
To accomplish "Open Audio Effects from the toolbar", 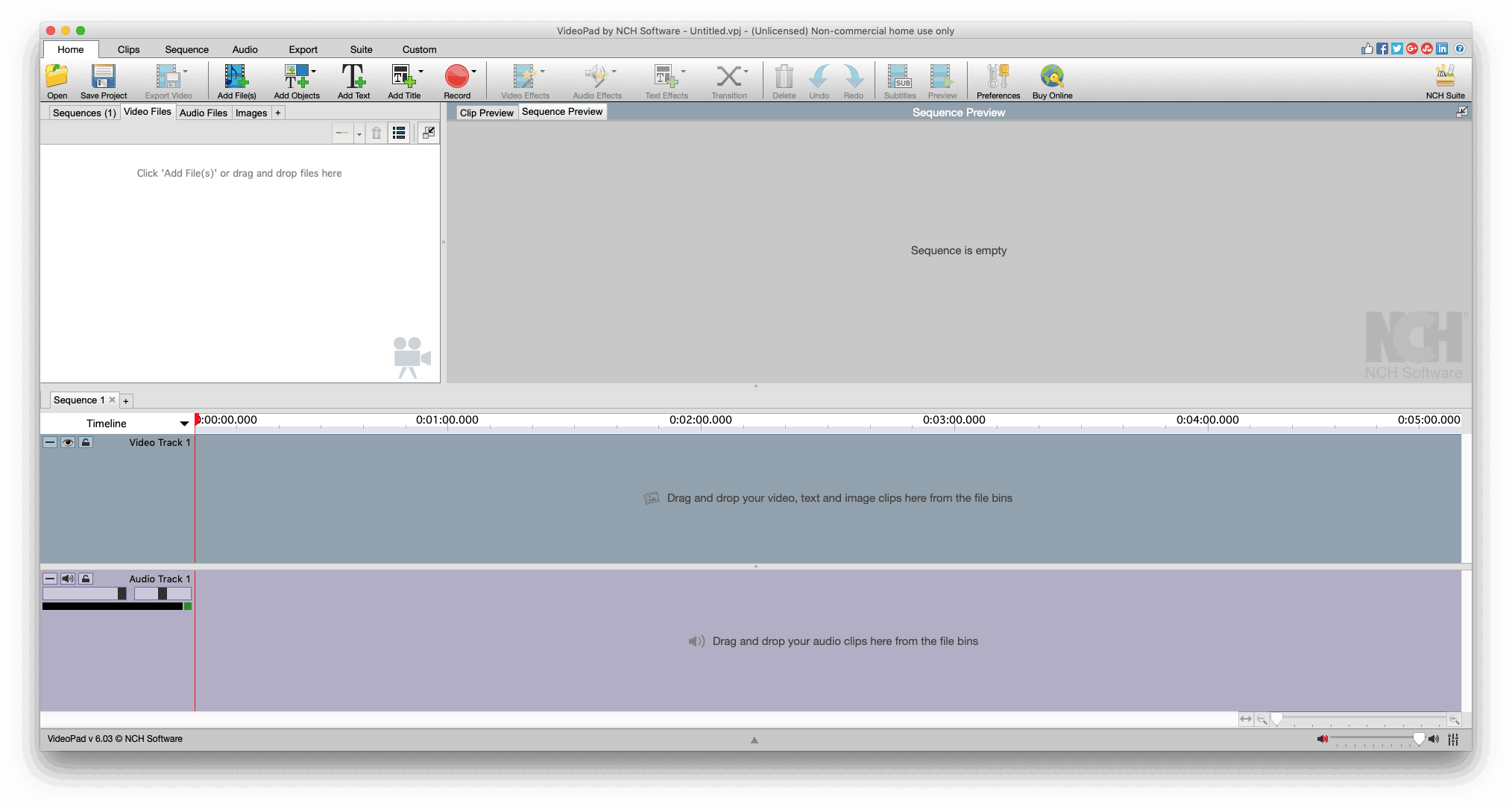I will coord(596,81).
